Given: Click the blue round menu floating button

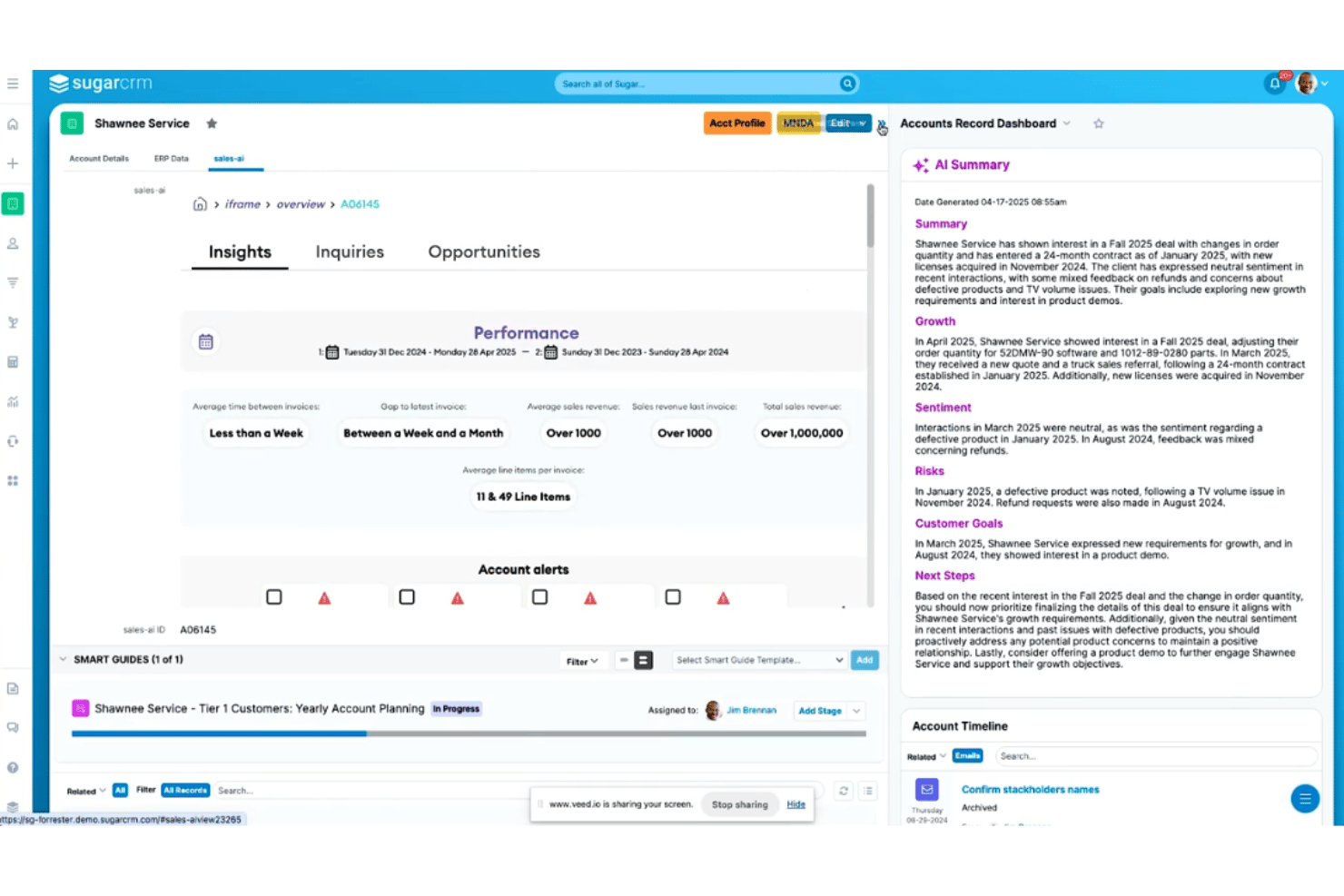Looking at the screenshot, I should click(1305, 799).
